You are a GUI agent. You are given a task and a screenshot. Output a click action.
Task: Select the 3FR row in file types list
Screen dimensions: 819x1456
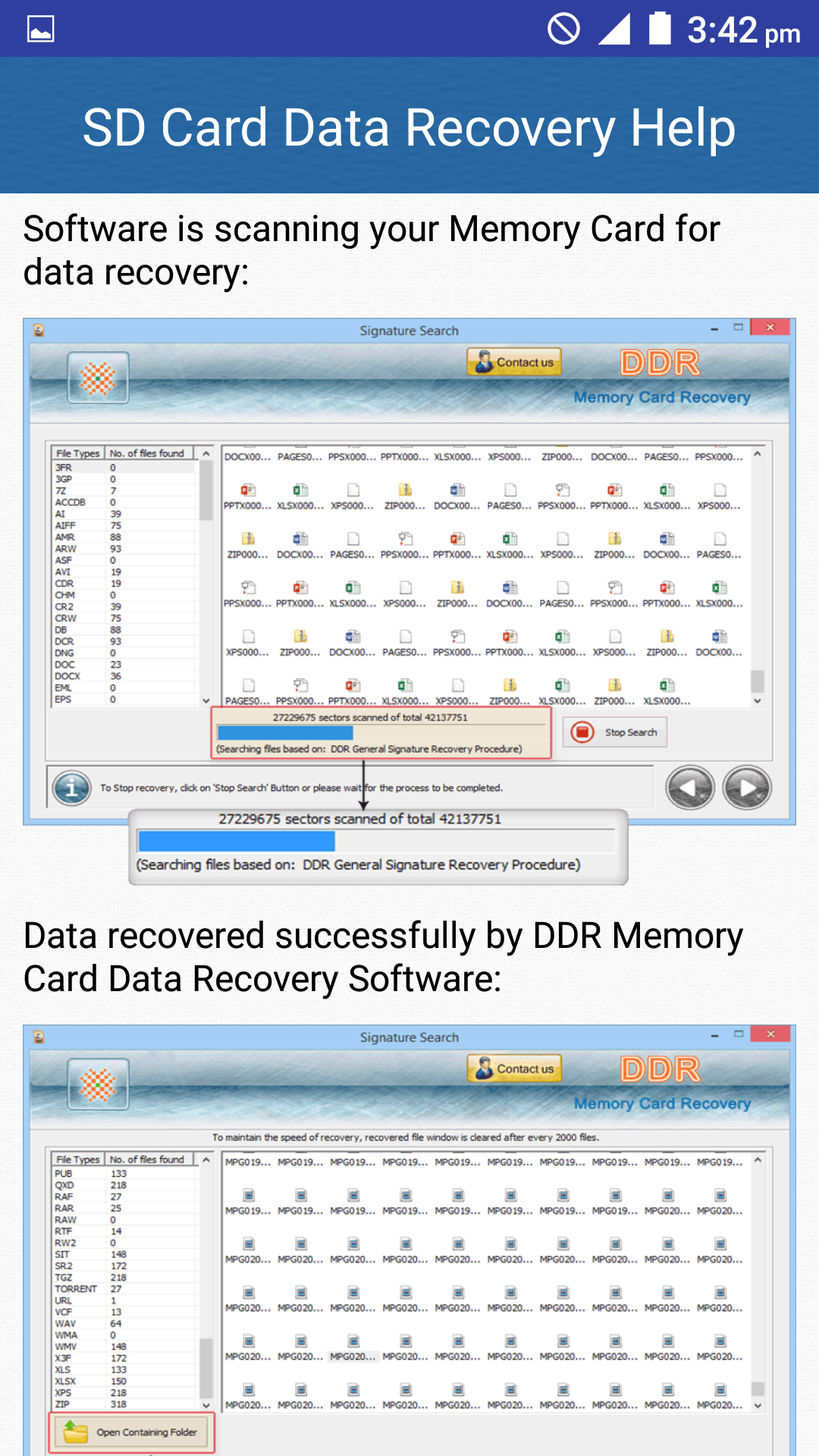pyautogui.click(x=124, y=468)
